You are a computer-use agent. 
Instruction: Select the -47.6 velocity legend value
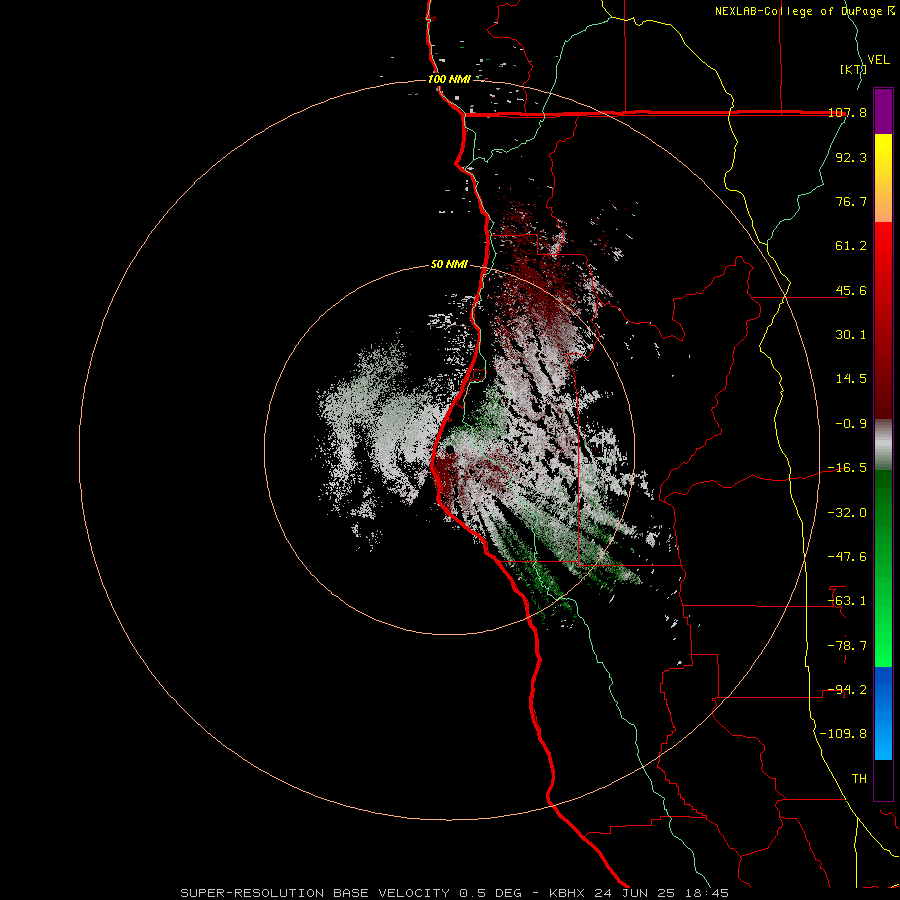(847, 557)
